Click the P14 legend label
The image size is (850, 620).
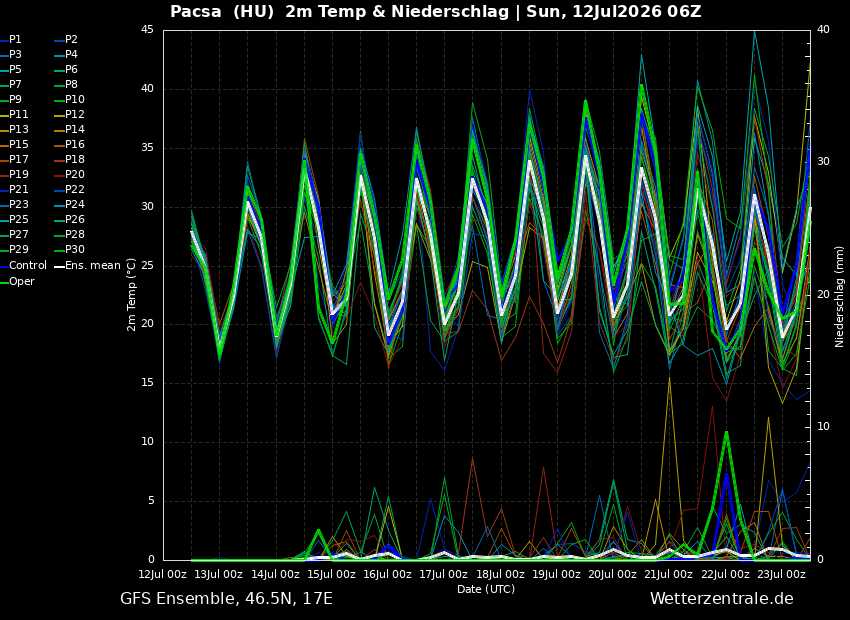pyautogui.click(x=75, y=130)
